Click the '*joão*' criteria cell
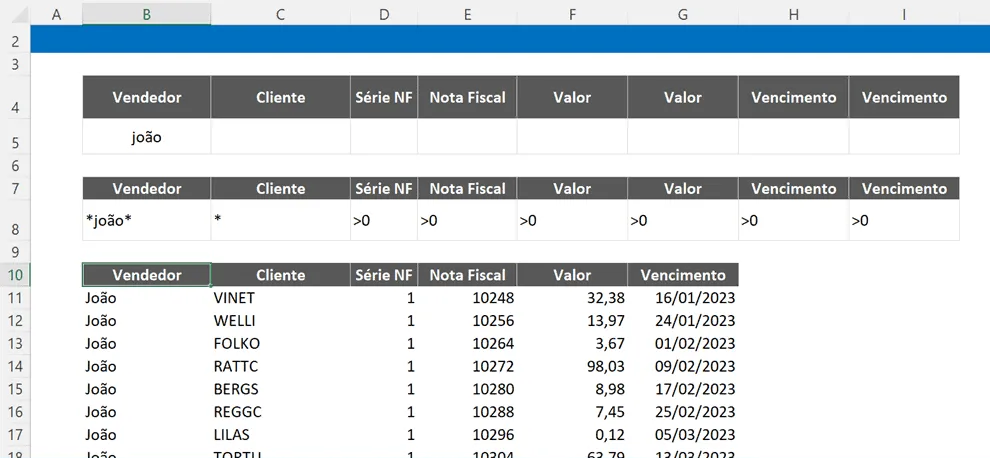990x459 pixels. 146,220
